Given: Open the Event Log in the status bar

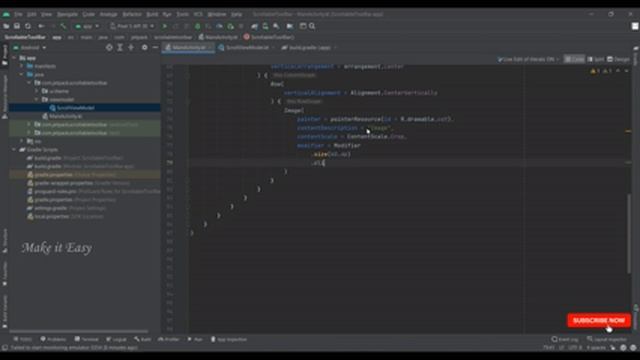Looking at the screenshot, I should (x=565, y=340).
